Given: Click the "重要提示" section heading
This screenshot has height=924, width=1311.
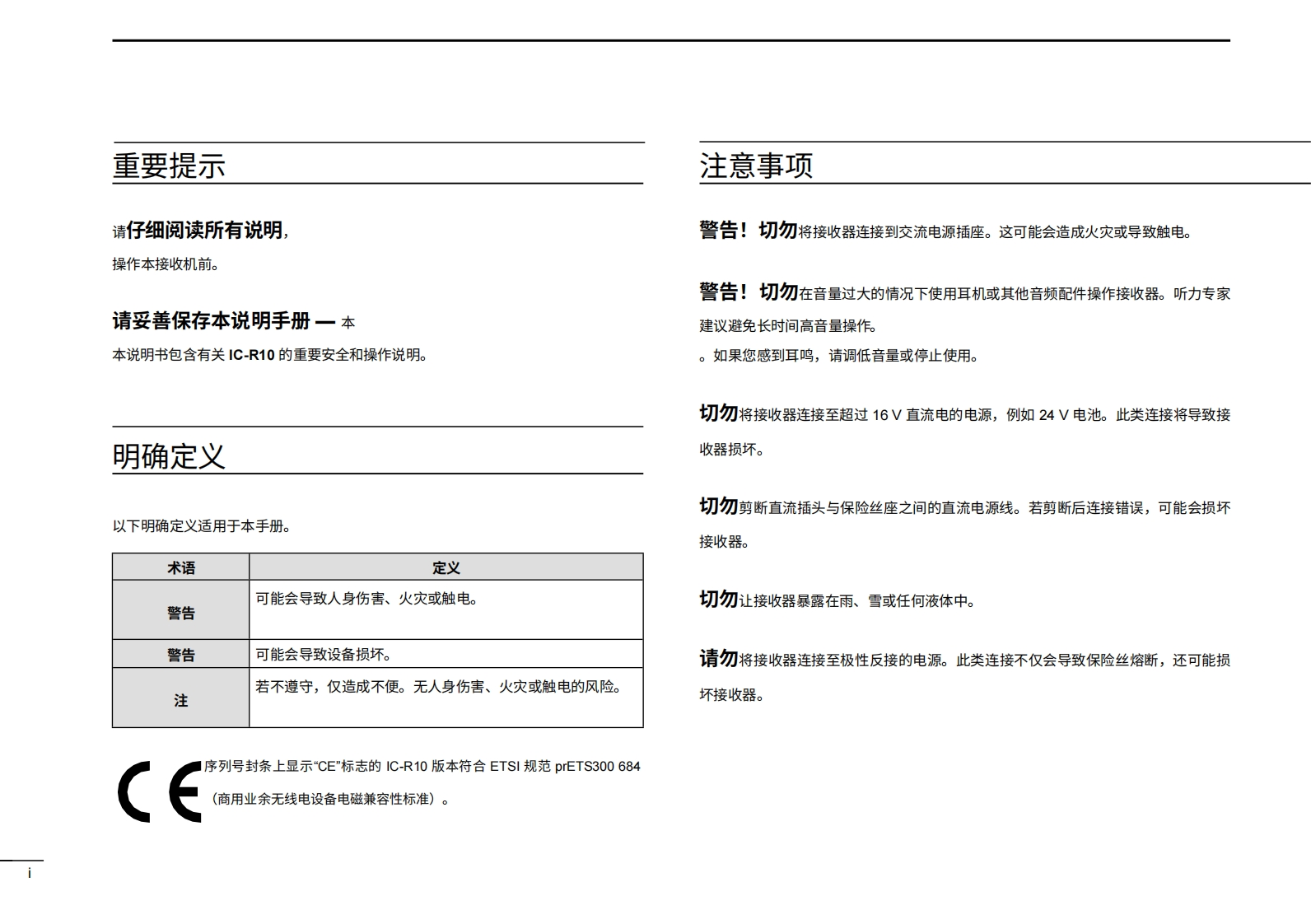Looking at the screenshot, I should pos(169,166).
